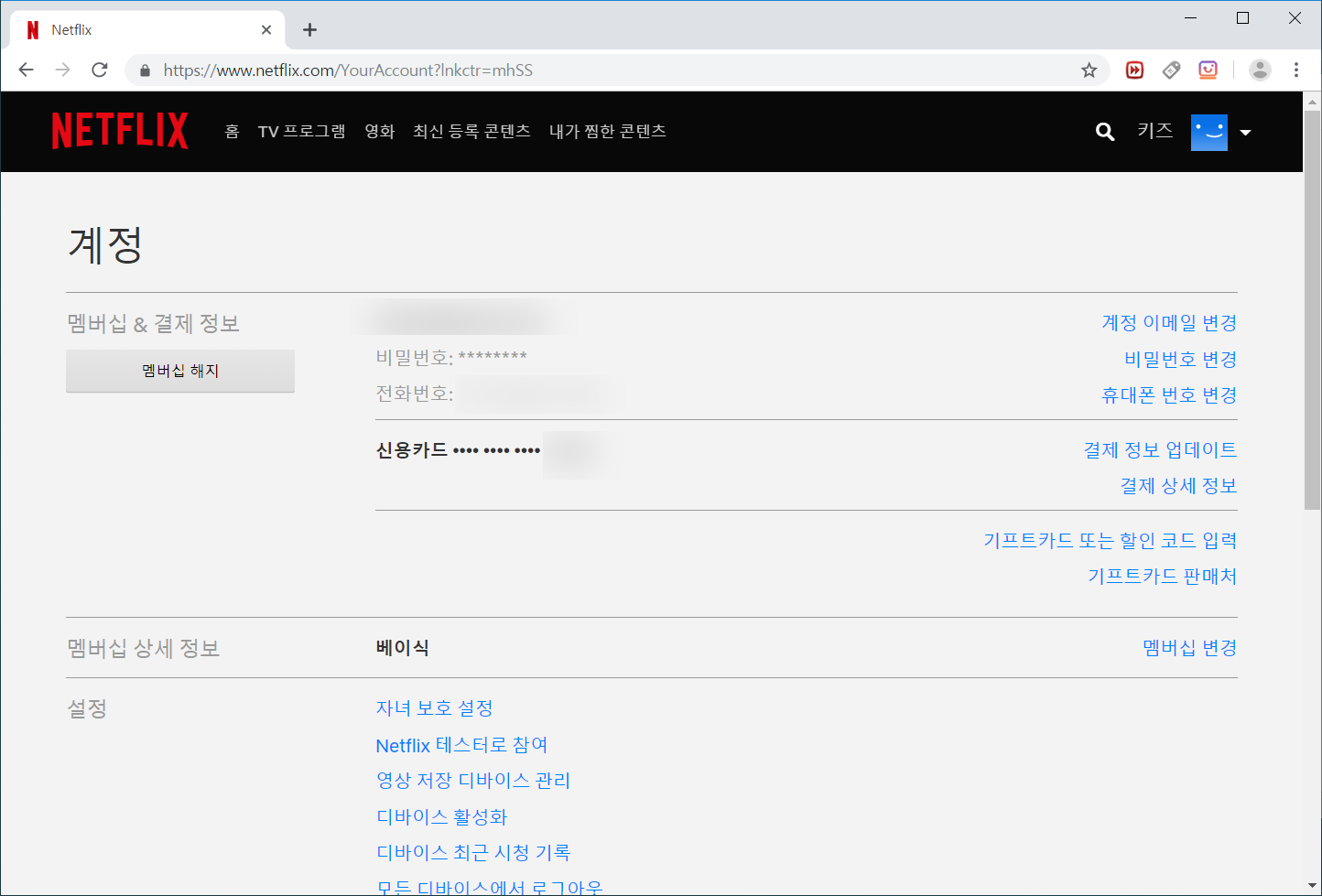Open a new browser tab
The width and height of the screenshot is (1322, 896).
[x=309, y=29]
